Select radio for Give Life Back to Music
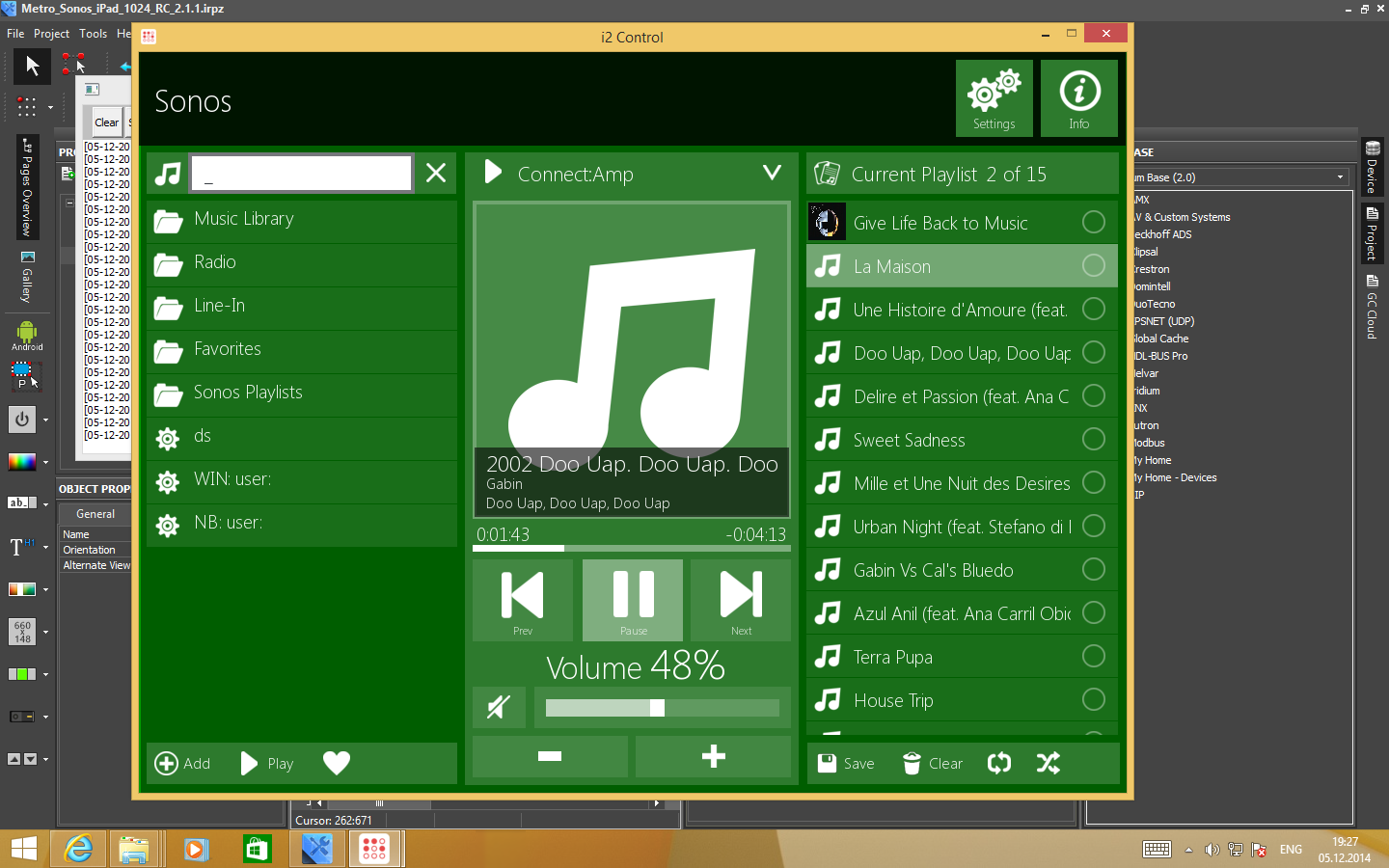The height and width of the screenshot is (868, 1389). [x=1094, y=222]
